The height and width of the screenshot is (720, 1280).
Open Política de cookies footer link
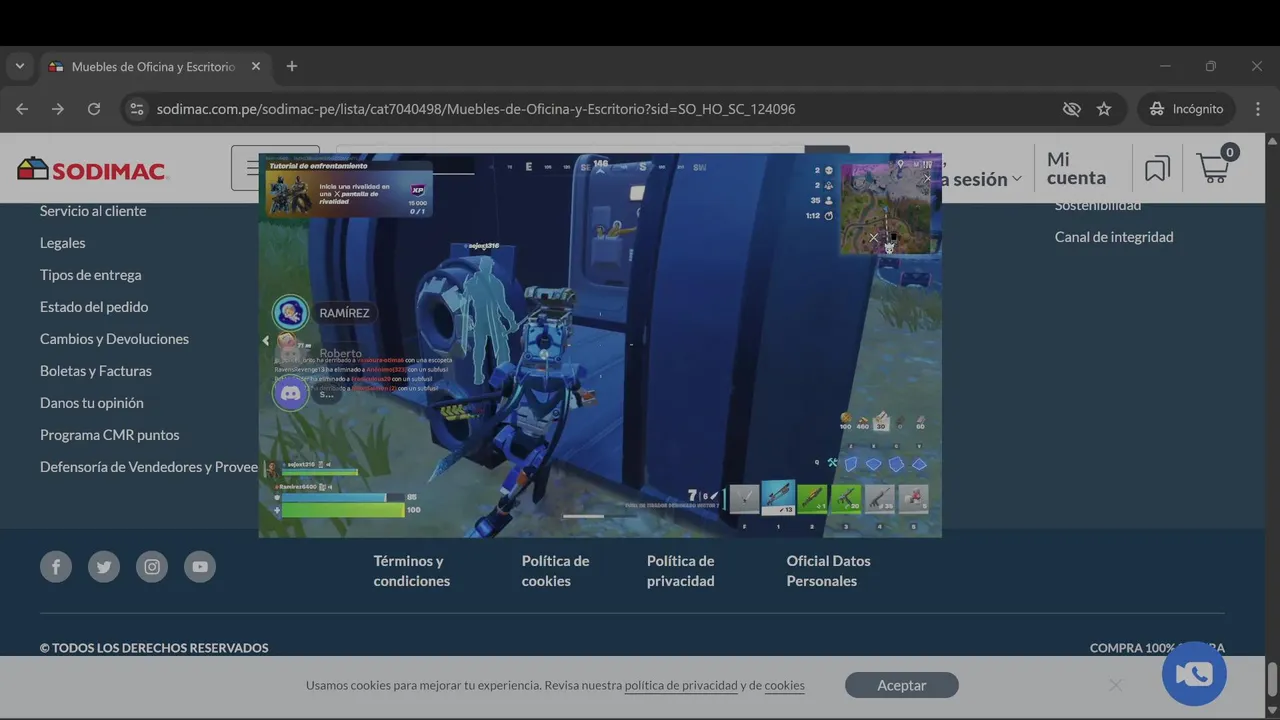[555, 571]
